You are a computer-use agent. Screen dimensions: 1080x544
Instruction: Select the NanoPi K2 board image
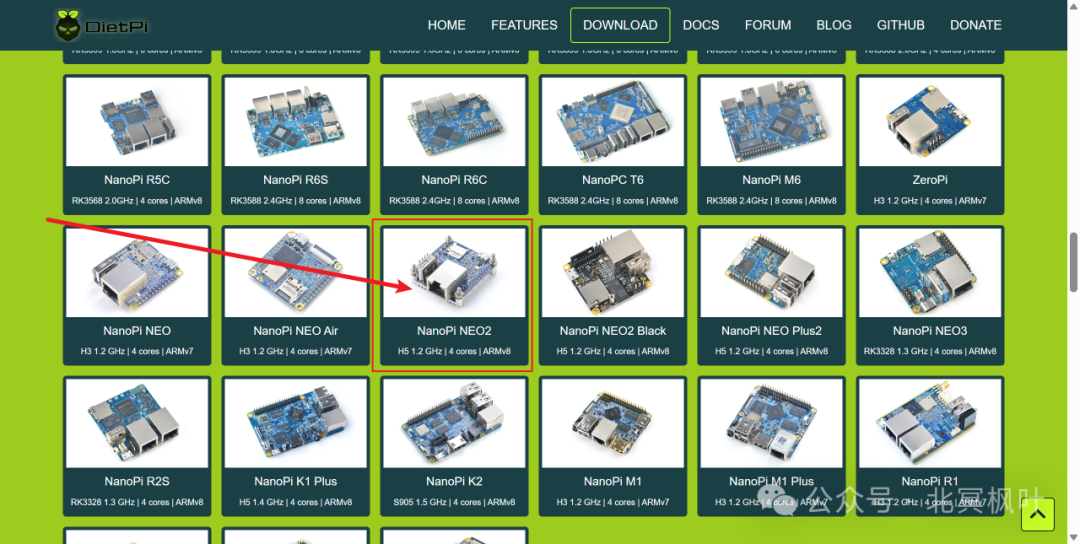[x=454, y=423]
